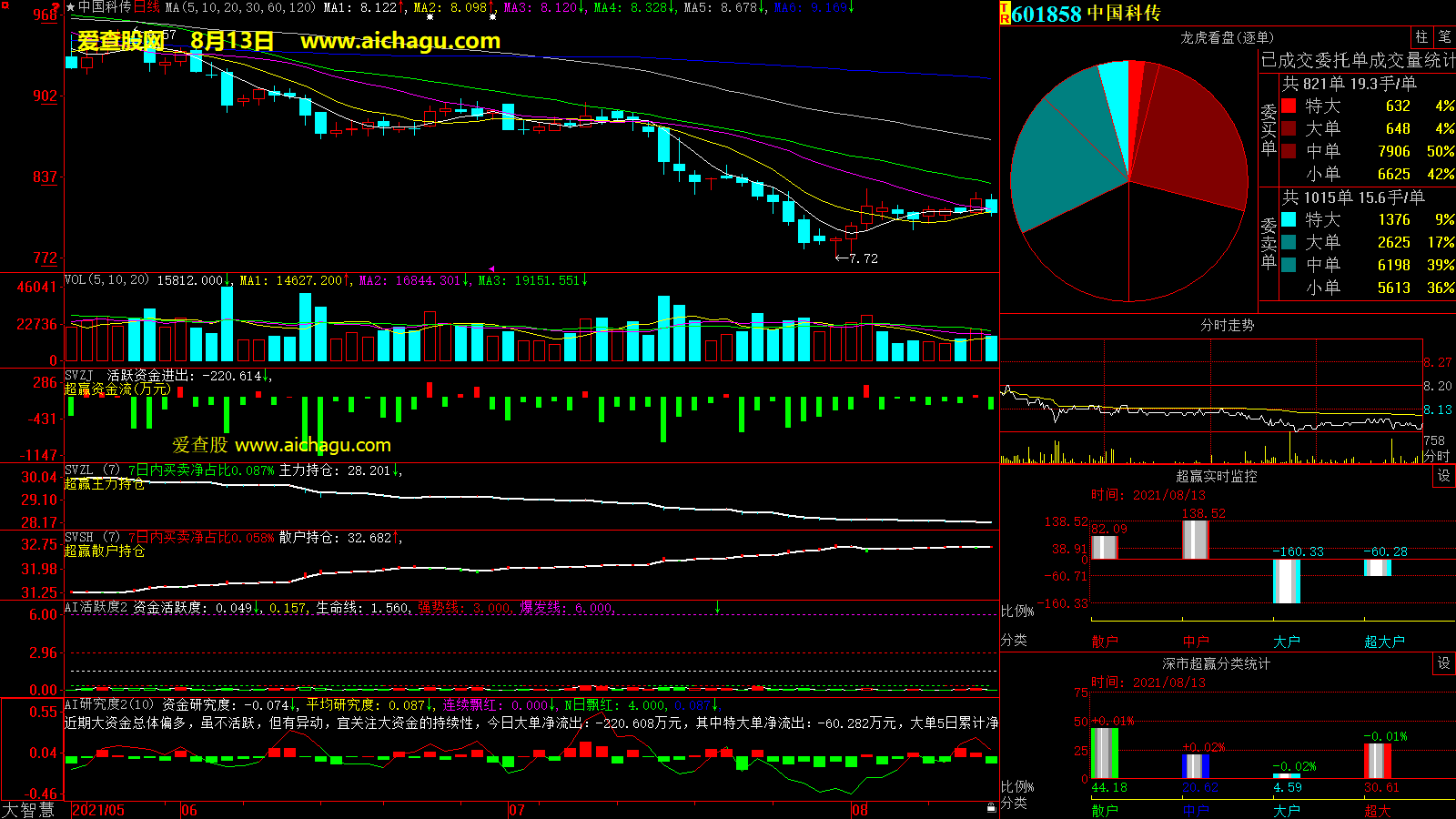Click the green down arrow in AI活跃度 panel

click(717, 607)
